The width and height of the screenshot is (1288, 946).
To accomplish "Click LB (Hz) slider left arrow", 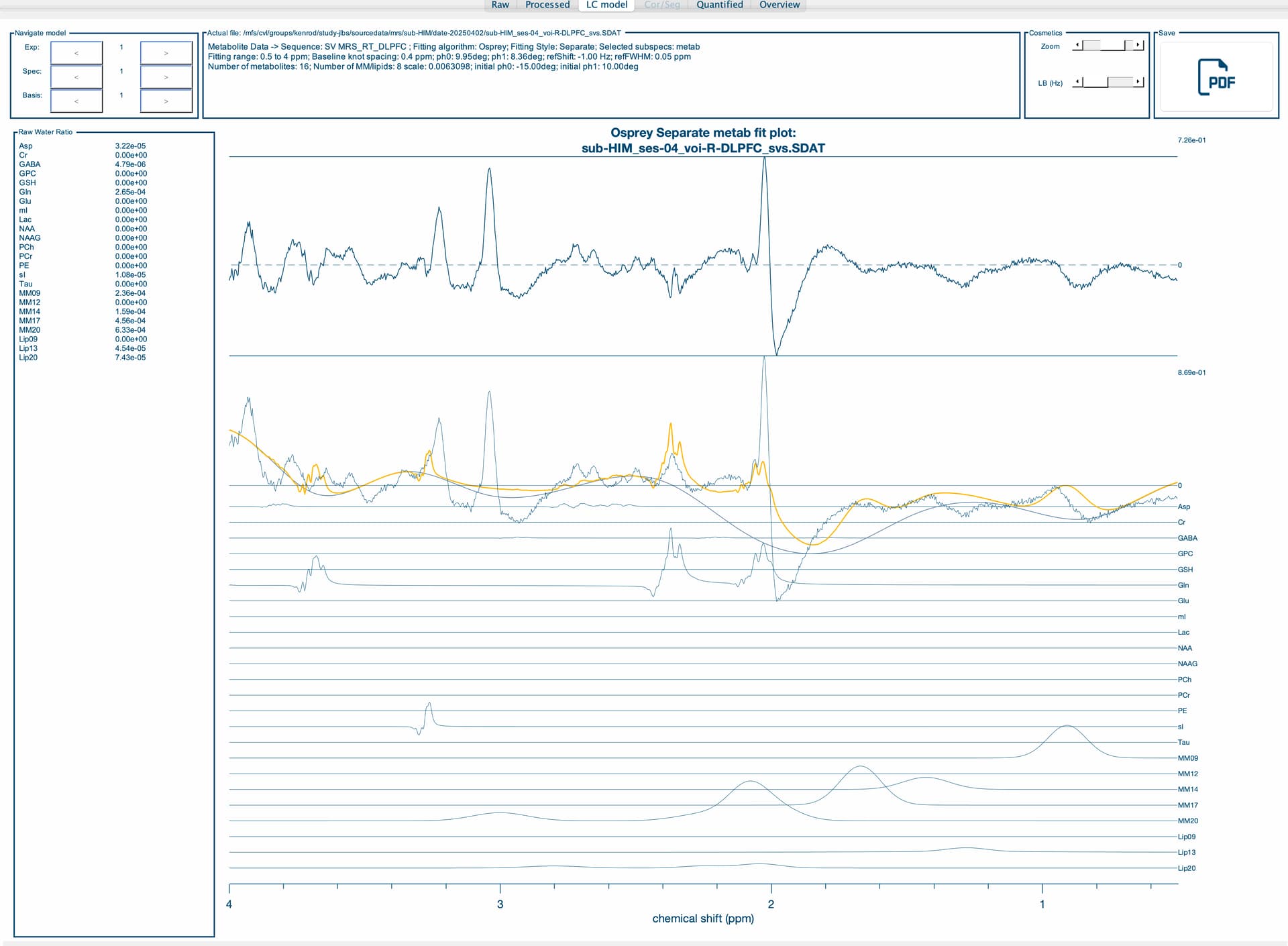I will (x=1077, y=82).
